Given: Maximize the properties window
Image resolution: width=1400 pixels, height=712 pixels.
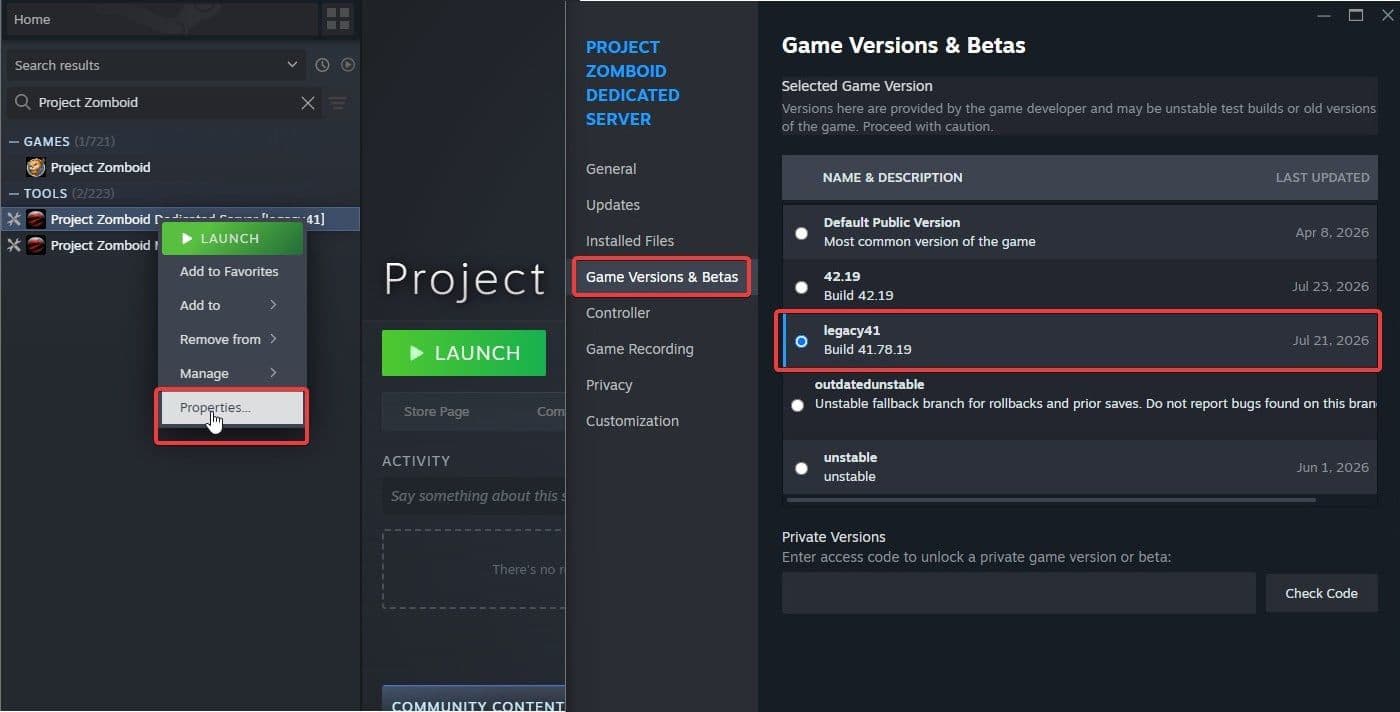Looking at the screenshot, I should click(1356, 14).
